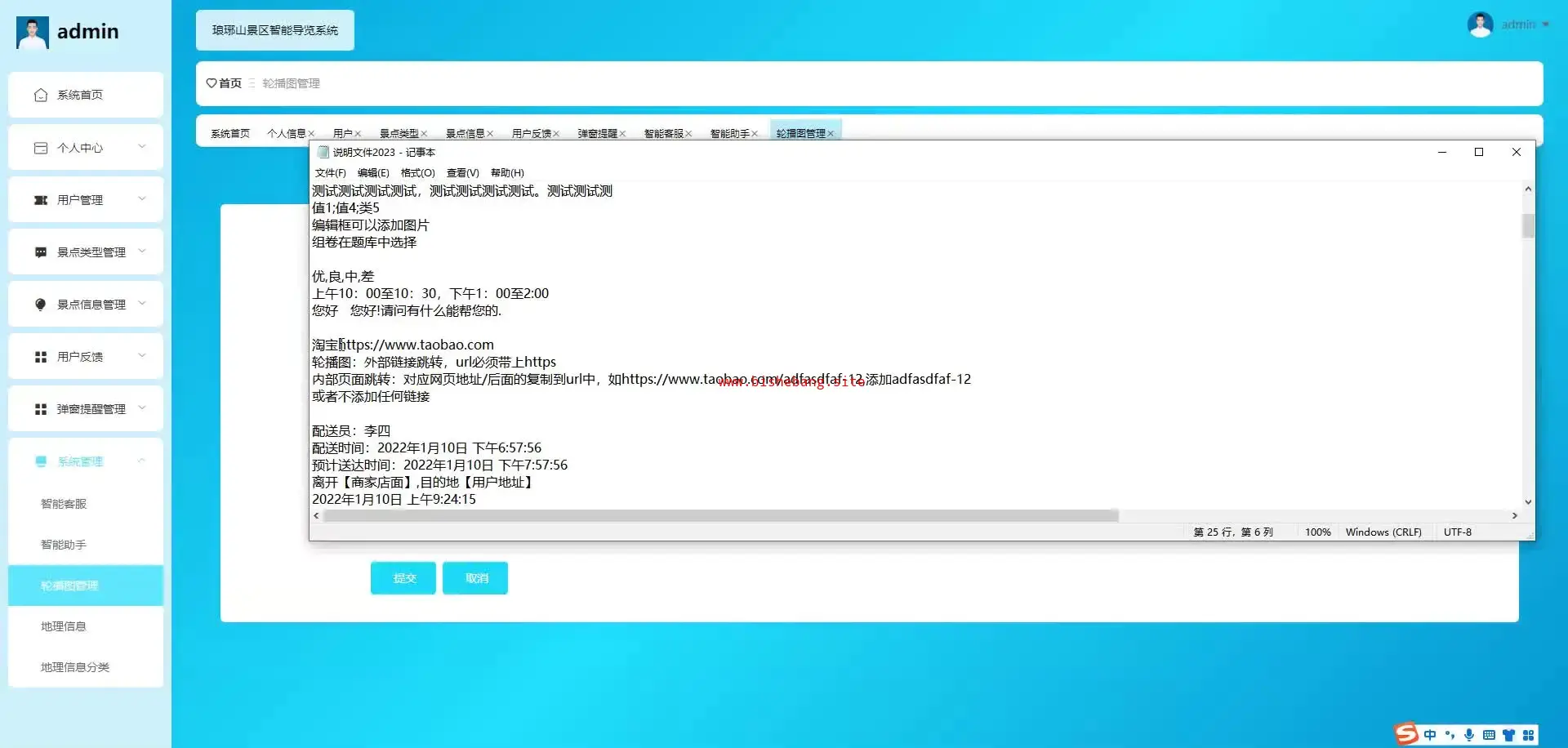Click the 提交 submit button
This screenshot has height=748, width=1568.
403,578
